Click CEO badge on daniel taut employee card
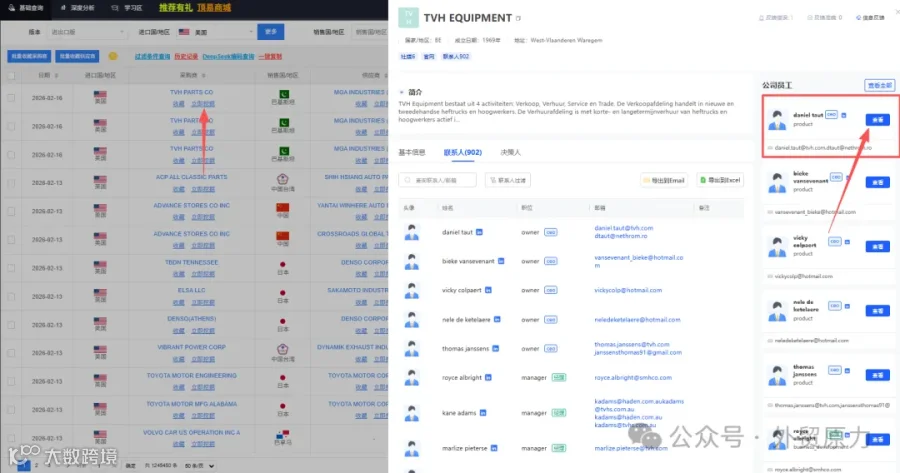 (x=831, y=115)
